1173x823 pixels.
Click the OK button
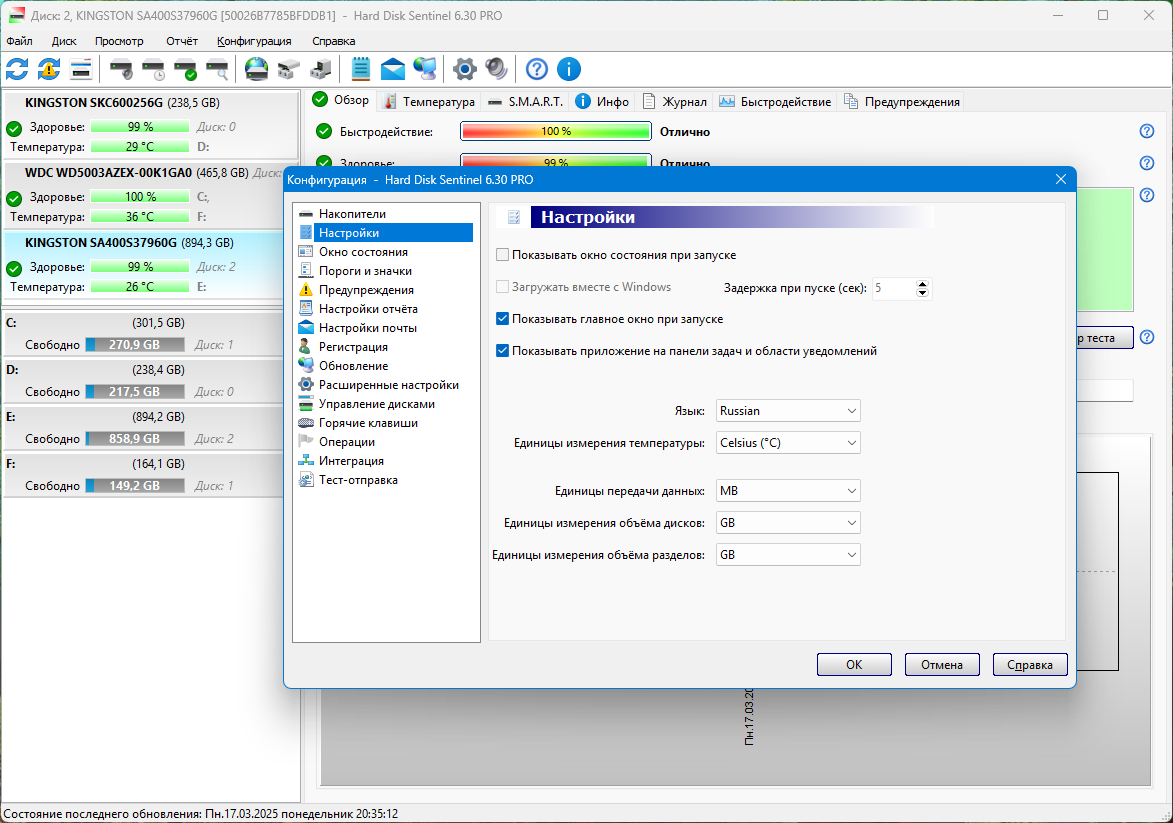854,664
